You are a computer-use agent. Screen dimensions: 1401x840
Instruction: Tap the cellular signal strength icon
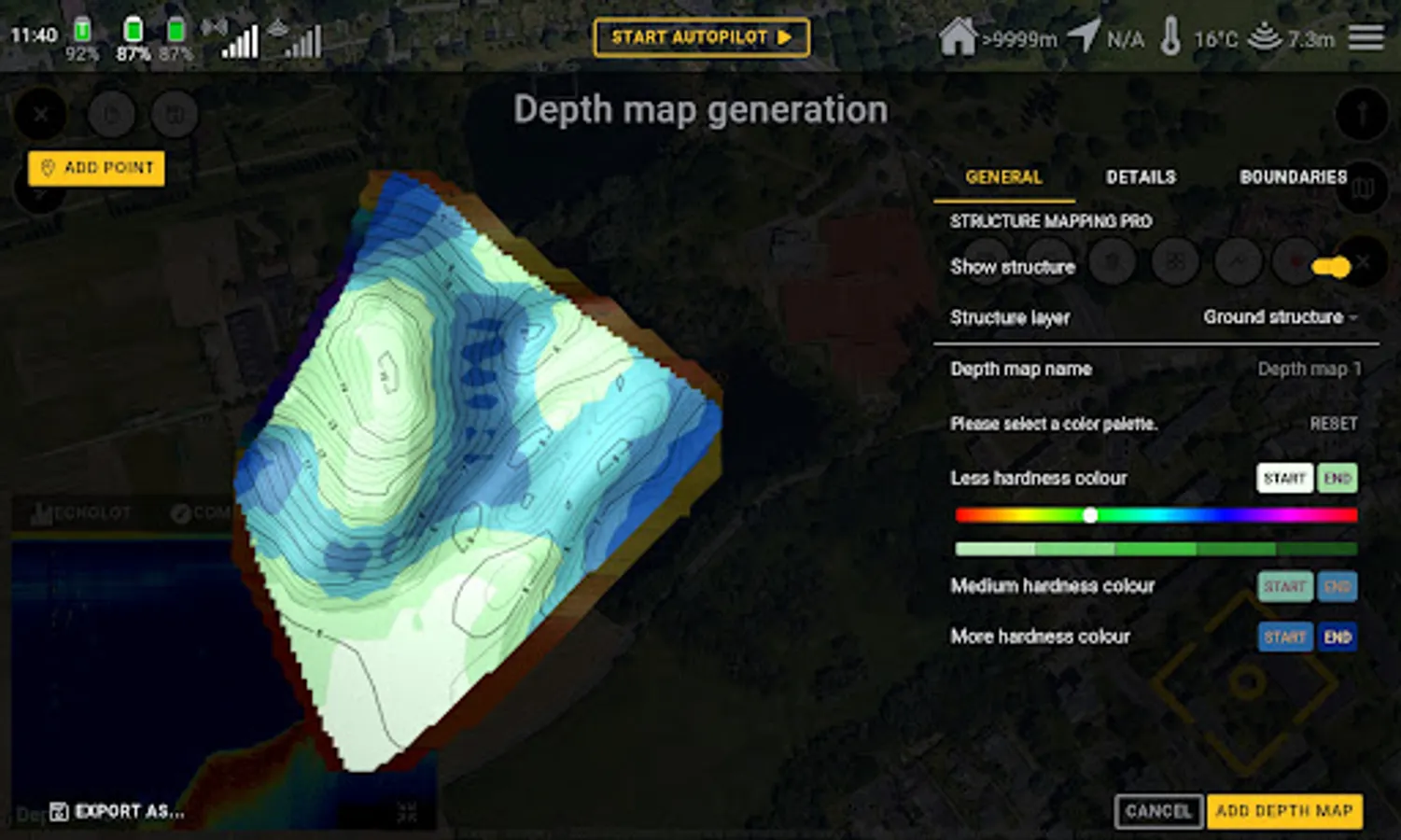[240, 41]
